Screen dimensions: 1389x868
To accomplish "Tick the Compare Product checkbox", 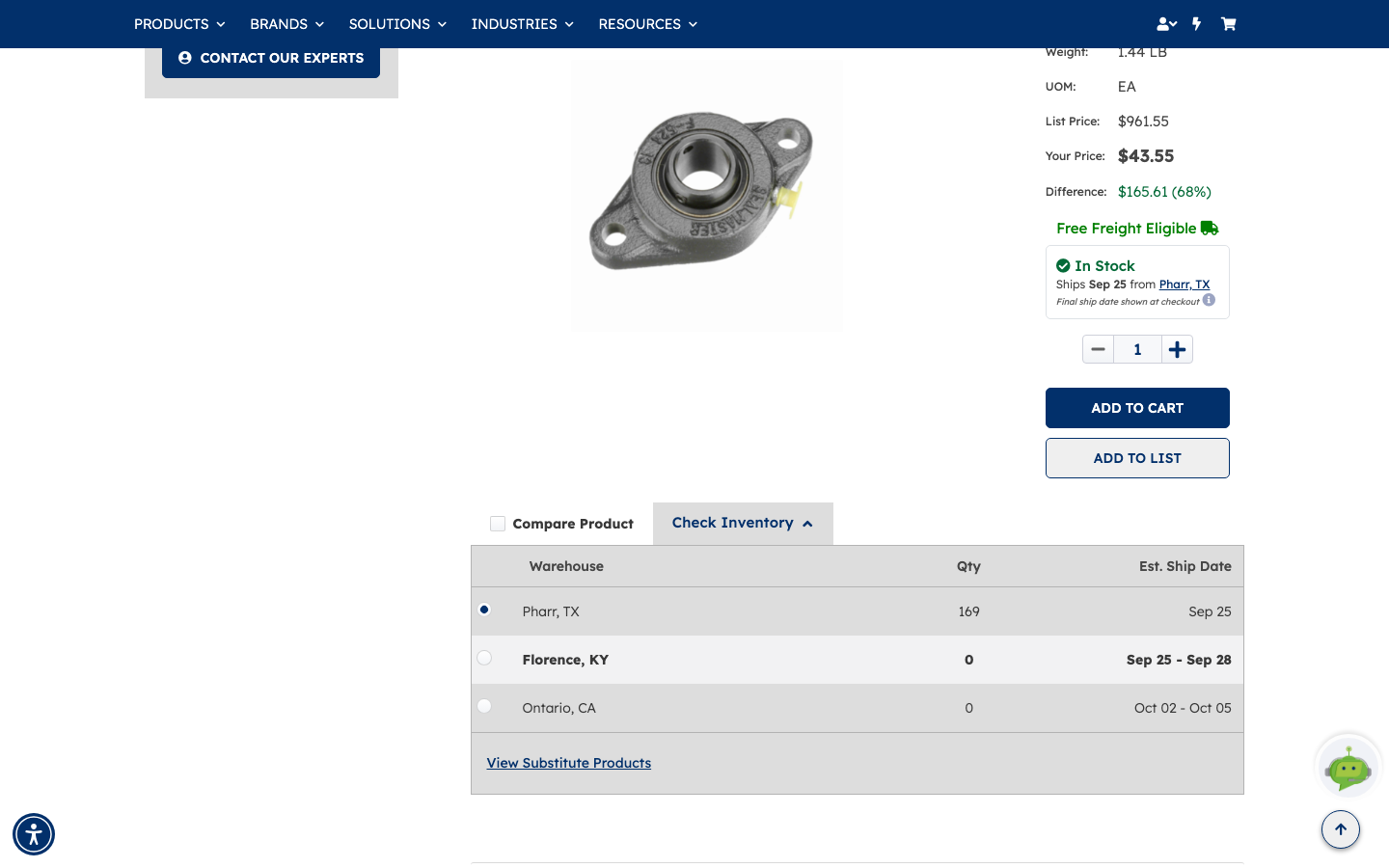I will point(498,524).
